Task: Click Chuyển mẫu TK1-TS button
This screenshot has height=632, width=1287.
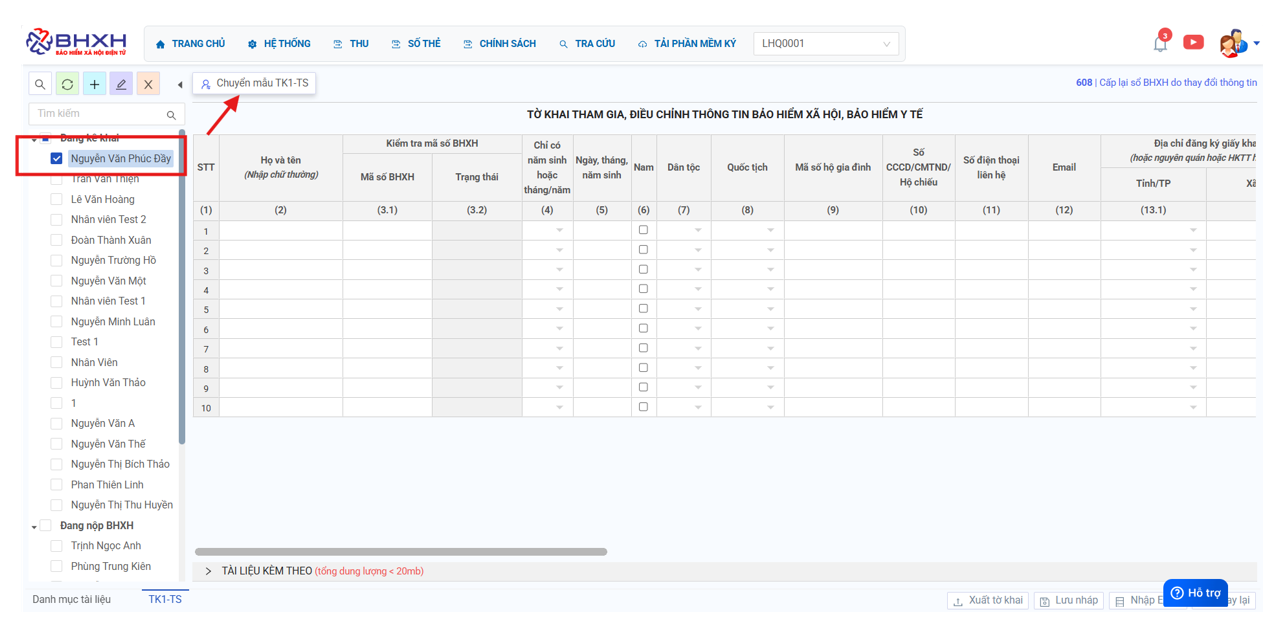Action: (255, 83)
